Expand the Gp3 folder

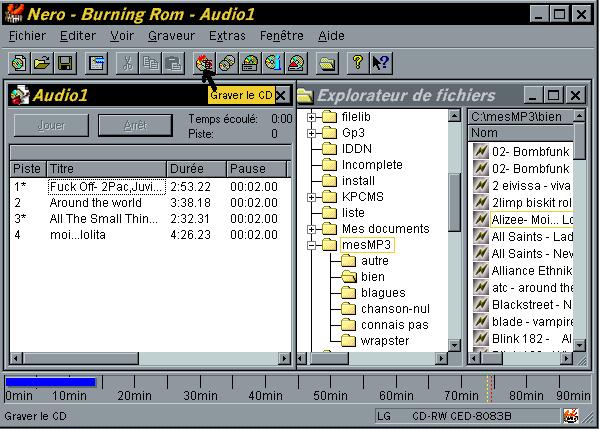tap(311, 133)
